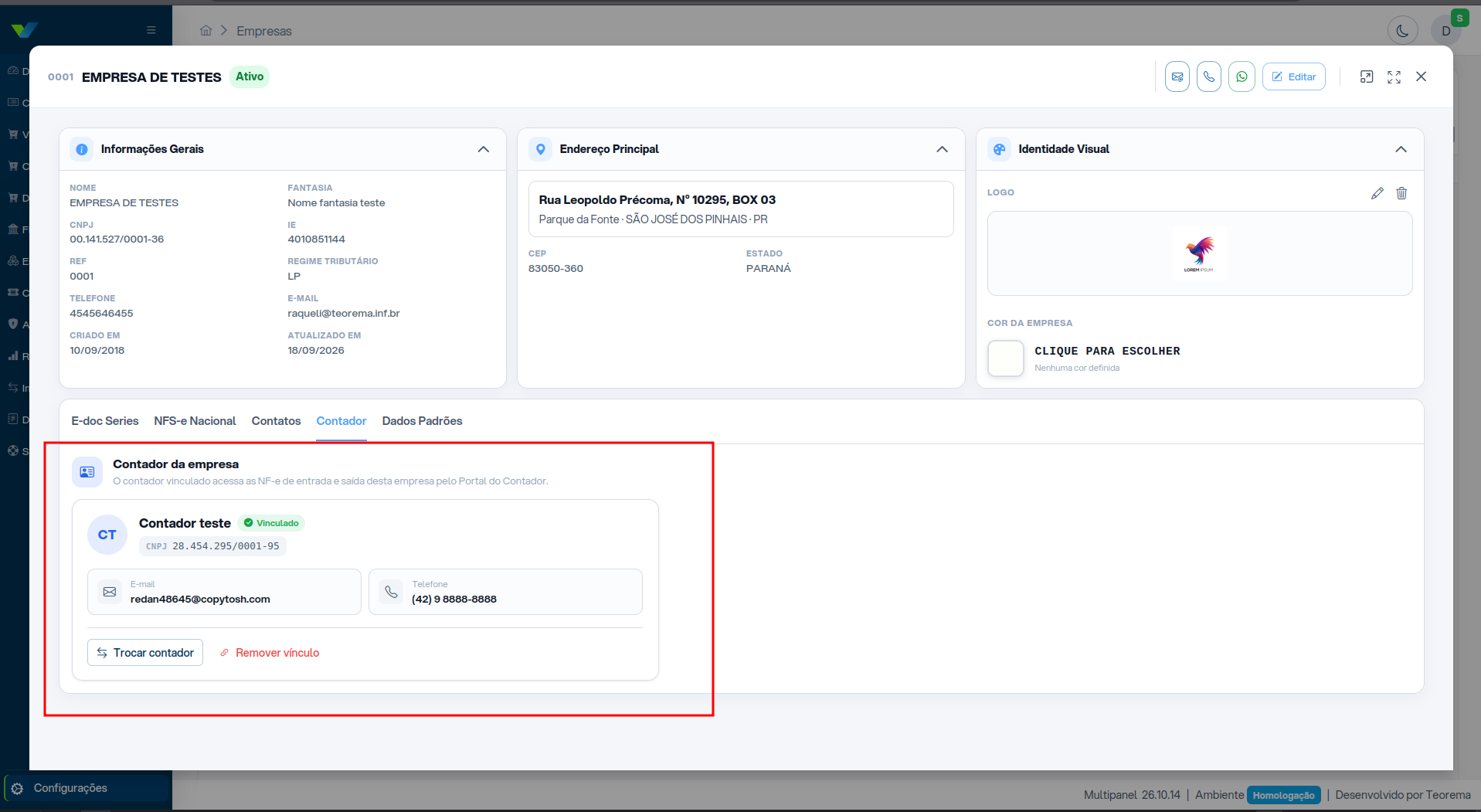
Task: Collapse the Endereço Principal panel
Action: pos(942,149)
